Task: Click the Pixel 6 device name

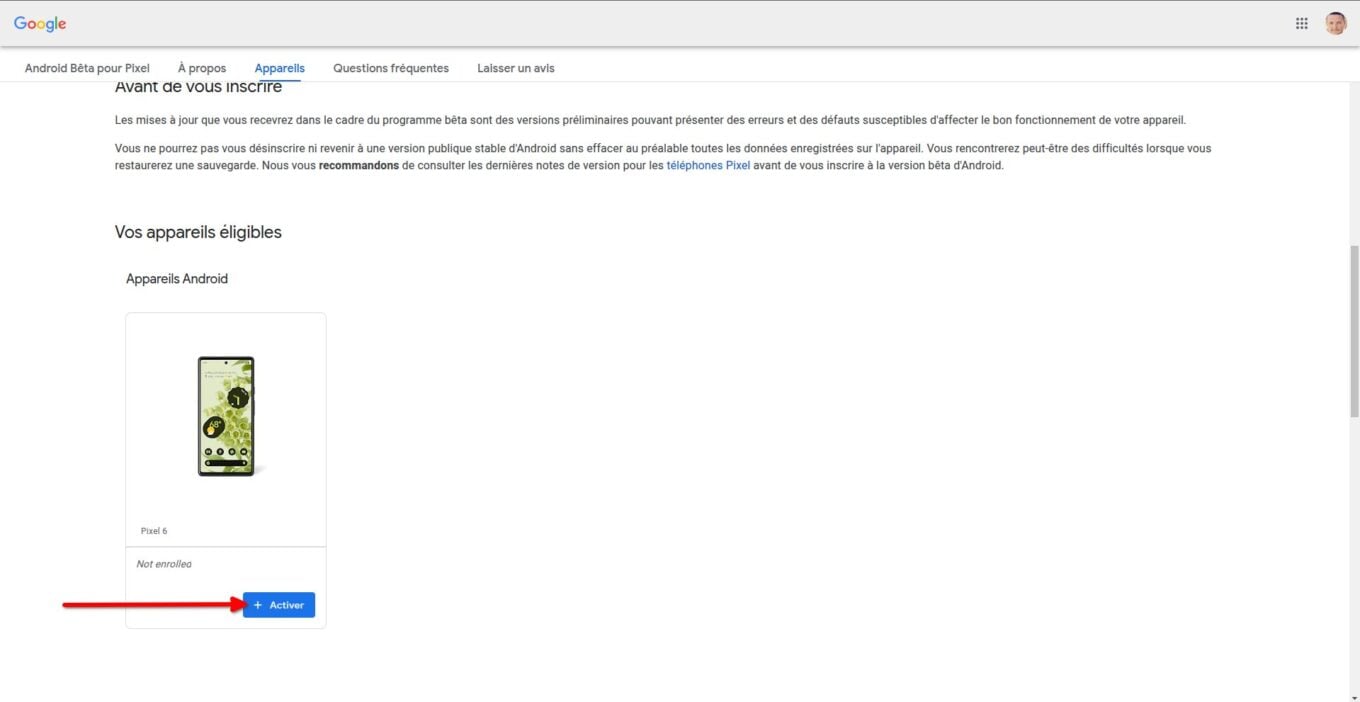Action: [x=154, y=531]
